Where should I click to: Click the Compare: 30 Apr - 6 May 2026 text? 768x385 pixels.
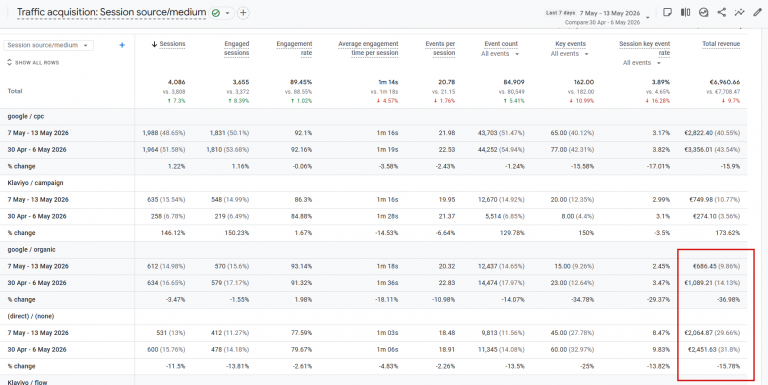pos(602,23)
